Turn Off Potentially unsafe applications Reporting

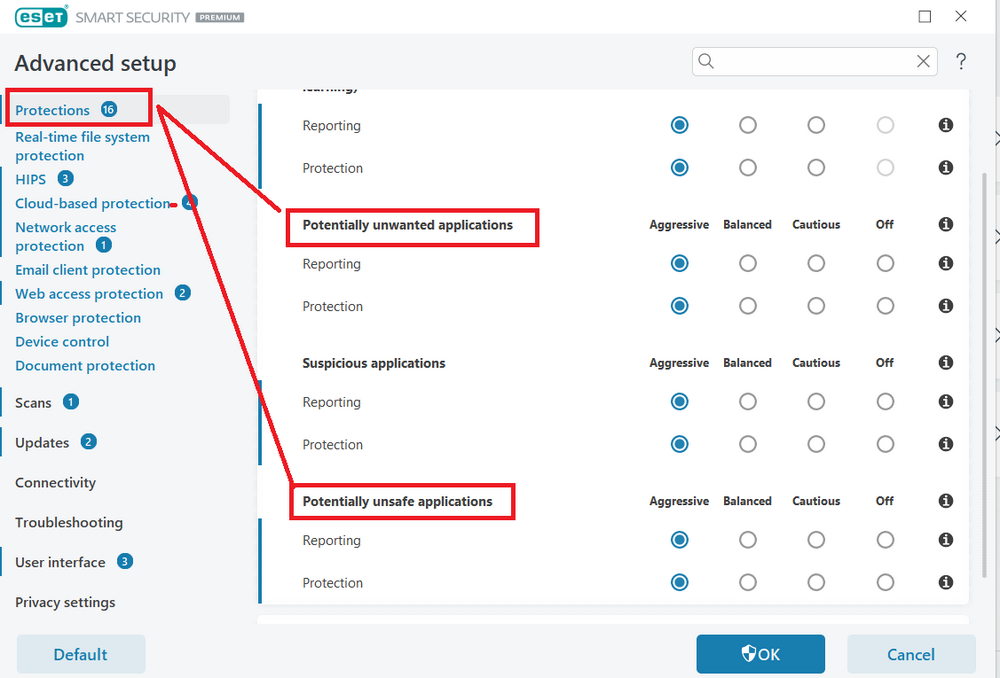tap(885, 540)
